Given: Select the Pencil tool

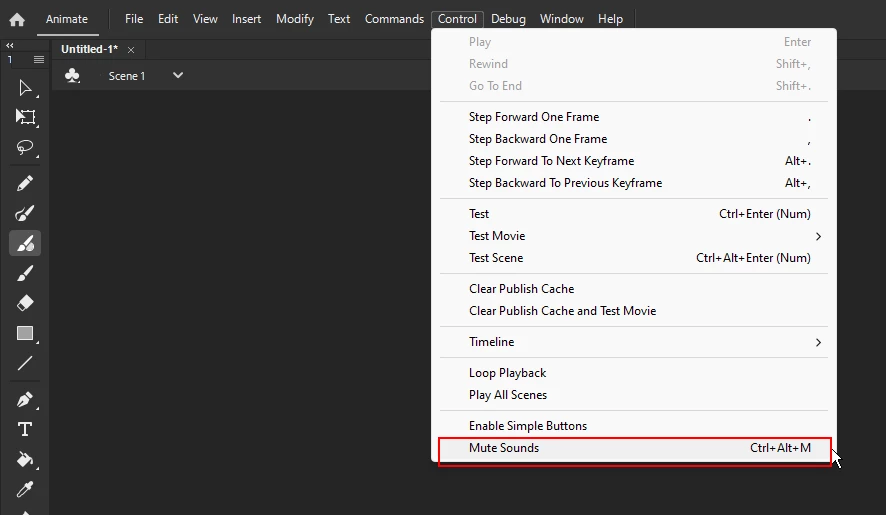Looking at the screenshot, I should (x=25, y=183).
